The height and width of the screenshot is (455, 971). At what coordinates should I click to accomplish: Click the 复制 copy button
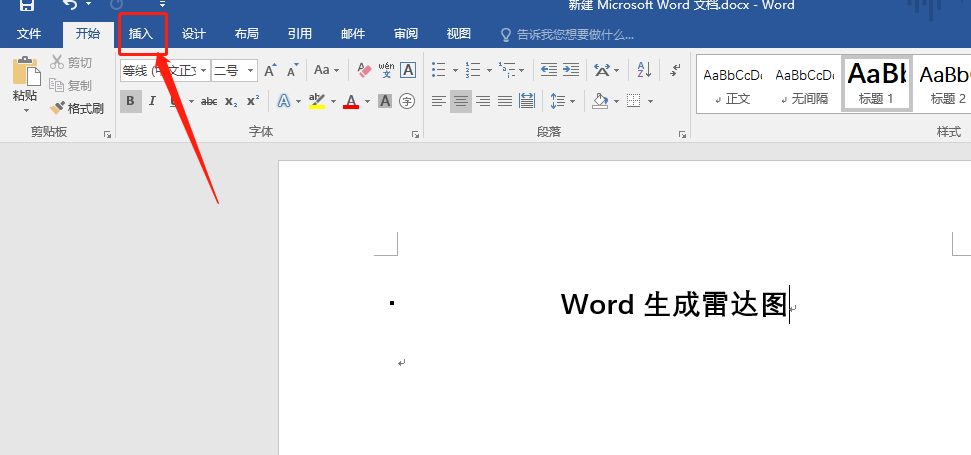coord(71,85)
